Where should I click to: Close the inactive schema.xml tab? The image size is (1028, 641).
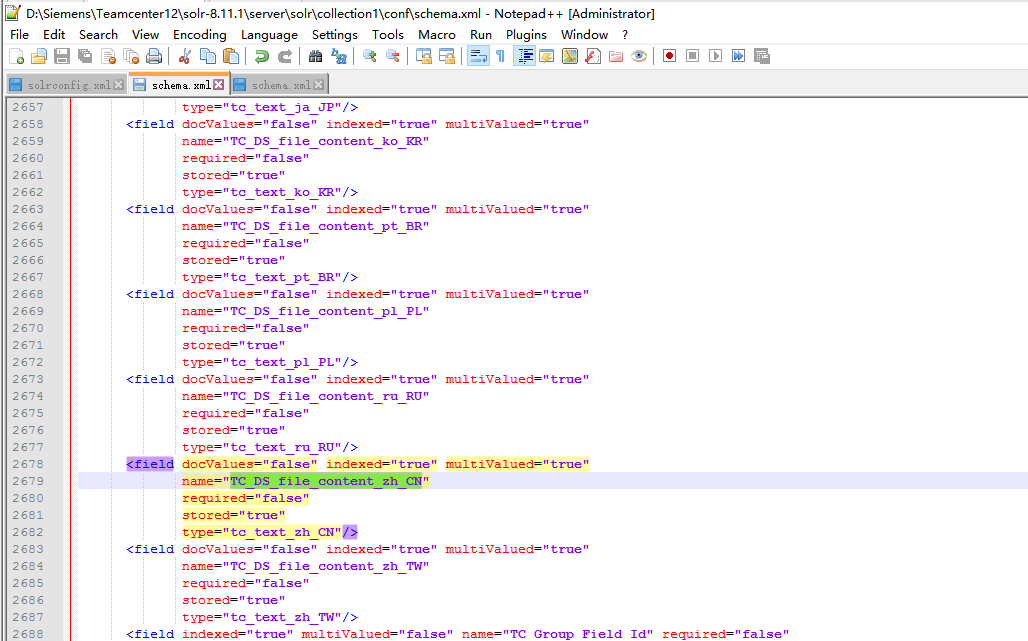[319, 85]
